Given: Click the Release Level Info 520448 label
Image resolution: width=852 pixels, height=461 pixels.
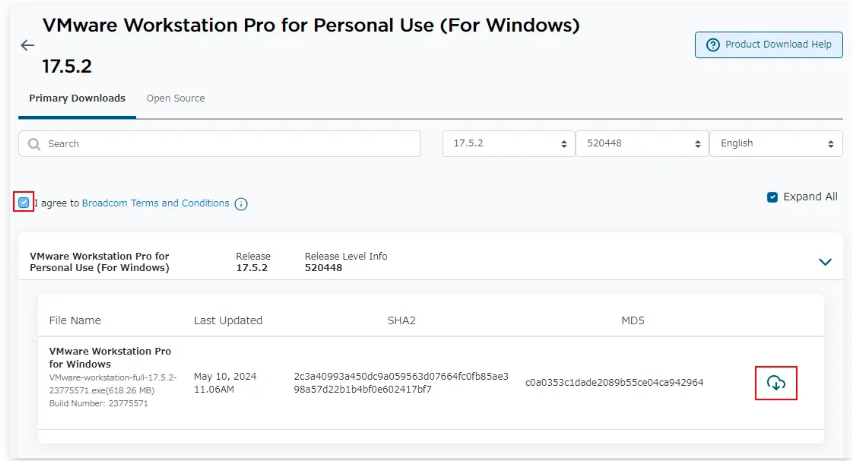Looking at the screenshot, I should pyautogui.click(x=346, y=262).
